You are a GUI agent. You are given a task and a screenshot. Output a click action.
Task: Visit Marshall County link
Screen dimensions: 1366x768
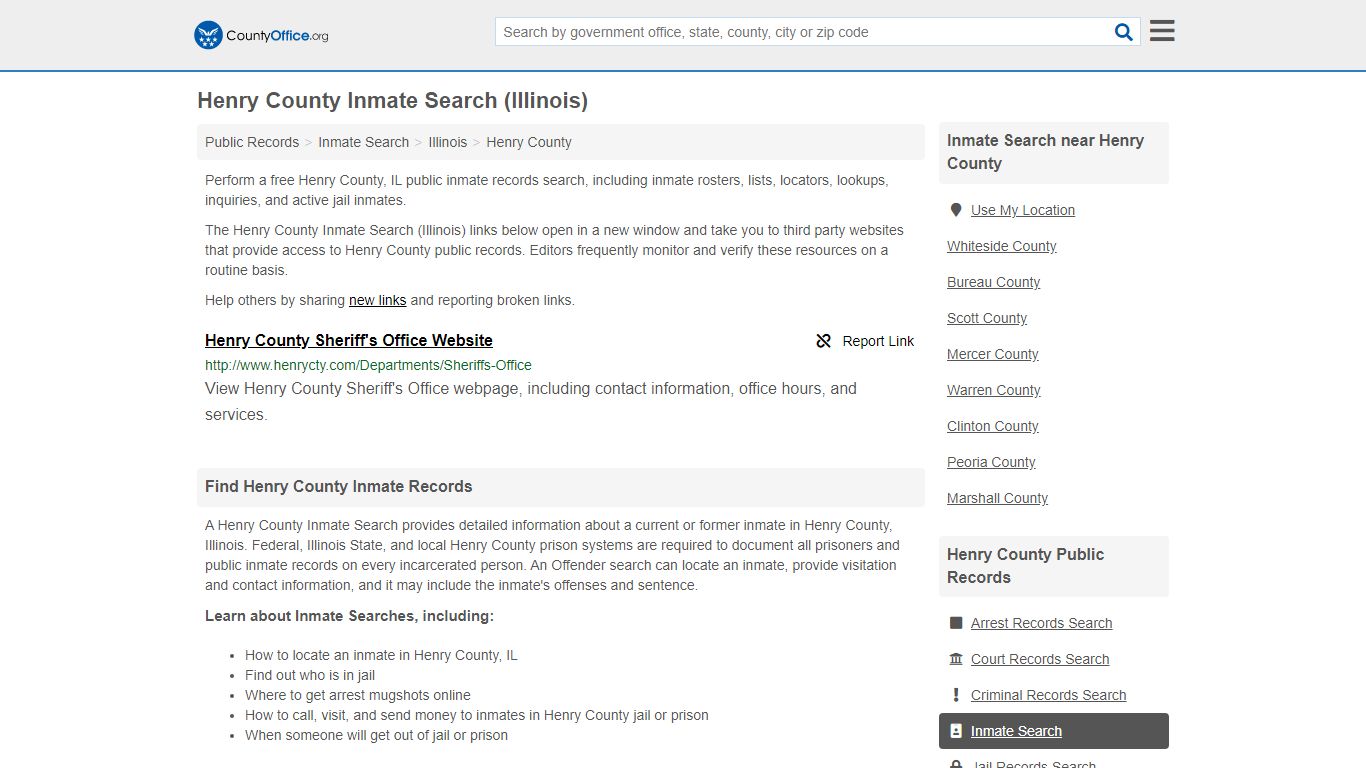click(x=997, y=498)
